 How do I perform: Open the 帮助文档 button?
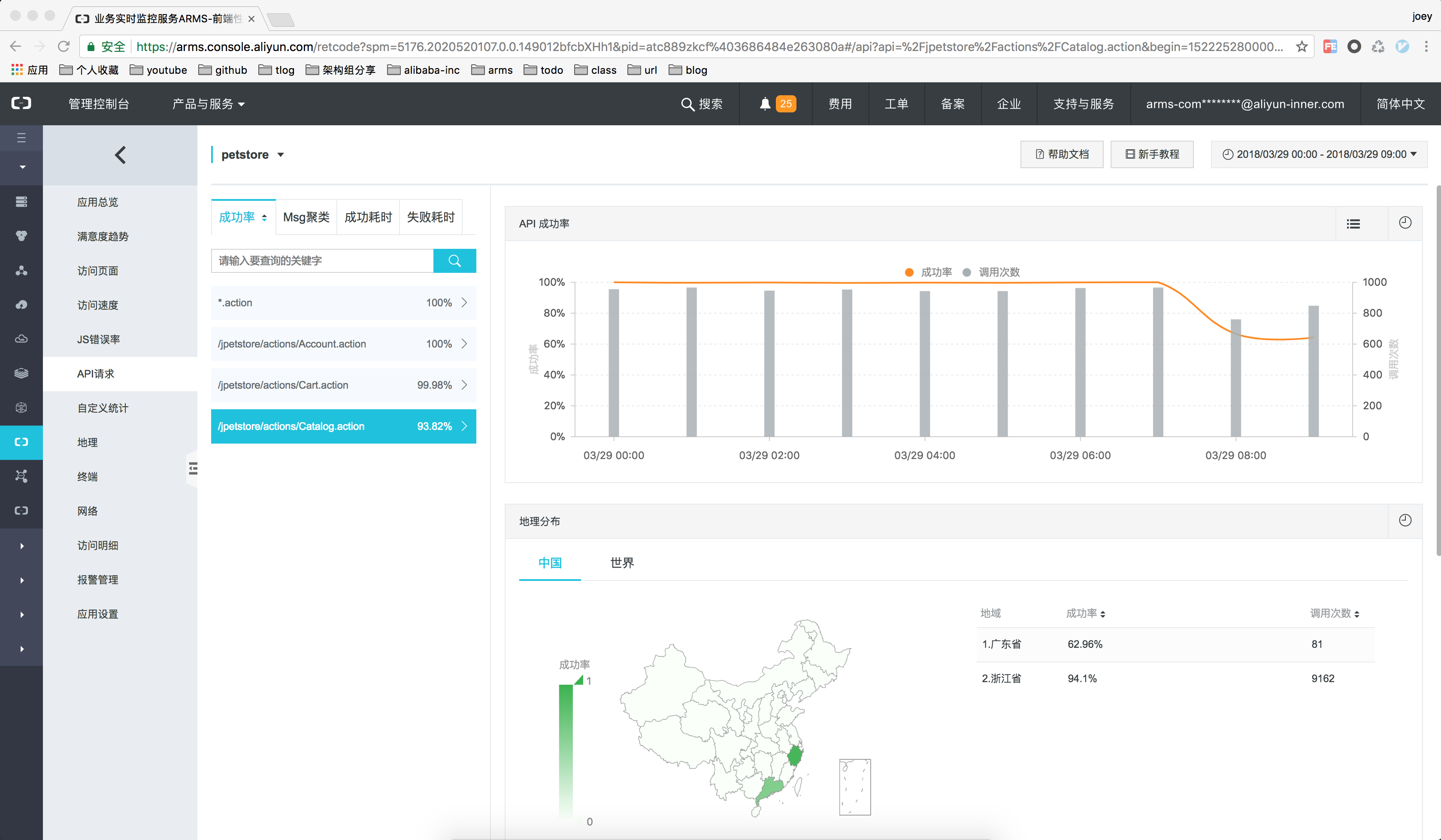pos(1061,154)
